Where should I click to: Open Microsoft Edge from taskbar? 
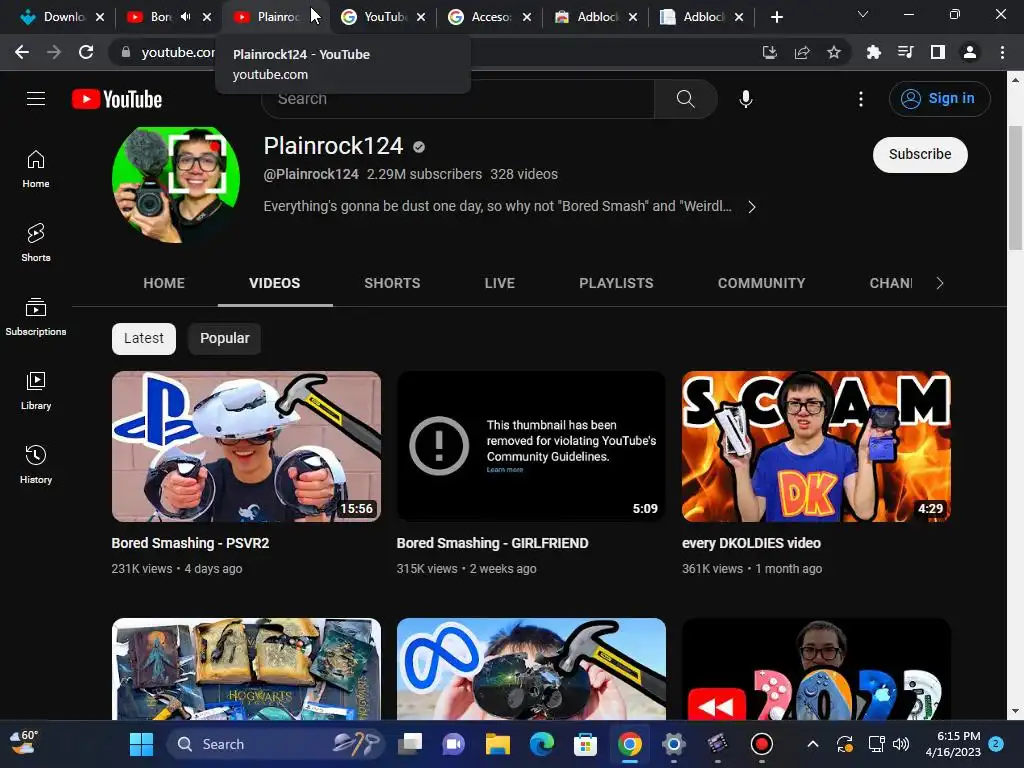click(541, 744)
